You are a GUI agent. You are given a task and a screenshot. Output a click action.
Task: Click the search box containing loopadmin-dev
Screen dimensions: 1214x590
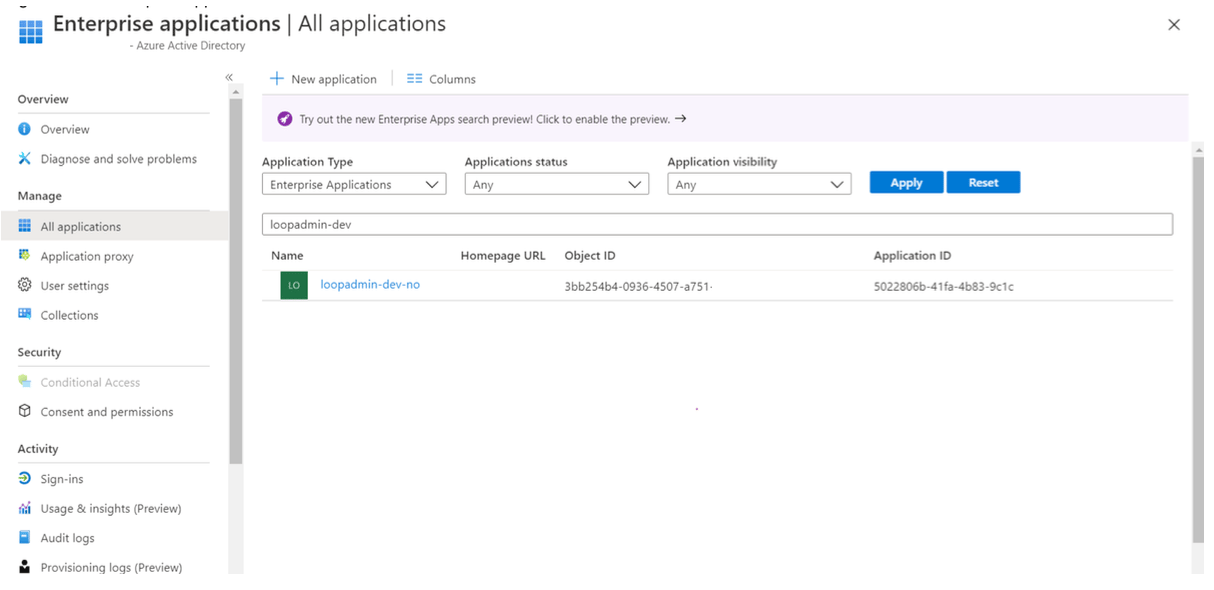(717, 224)
